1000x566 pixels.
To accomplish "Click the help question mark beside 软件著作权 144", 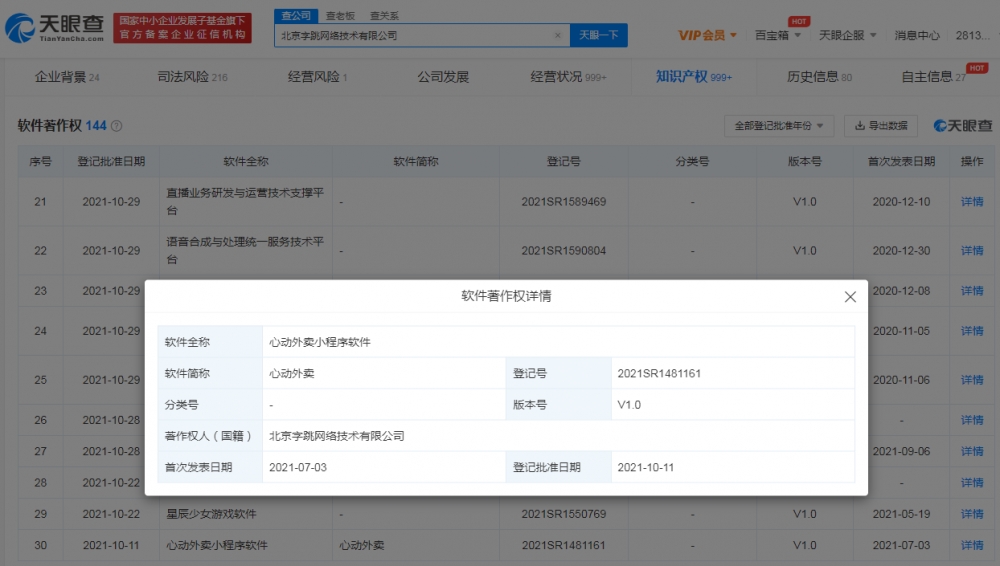I will (117, 126).
